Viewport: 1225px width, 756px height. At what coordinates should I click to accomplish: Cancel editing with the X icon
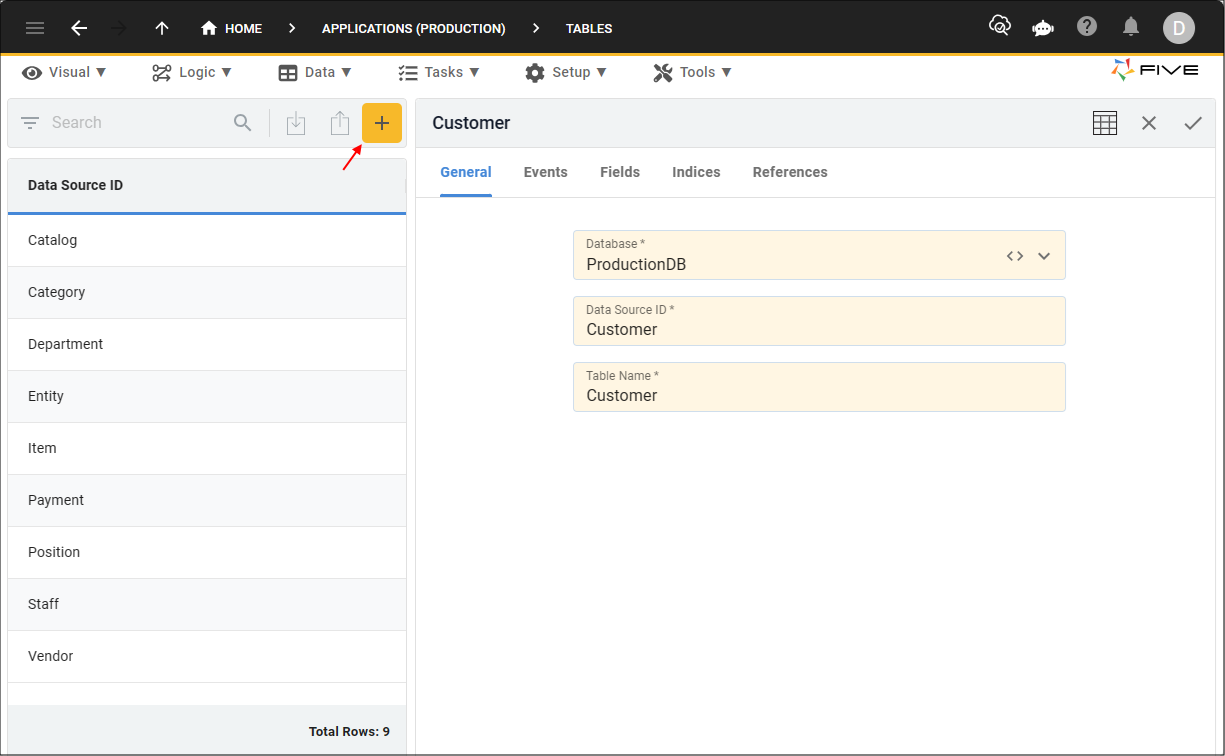1149,123
